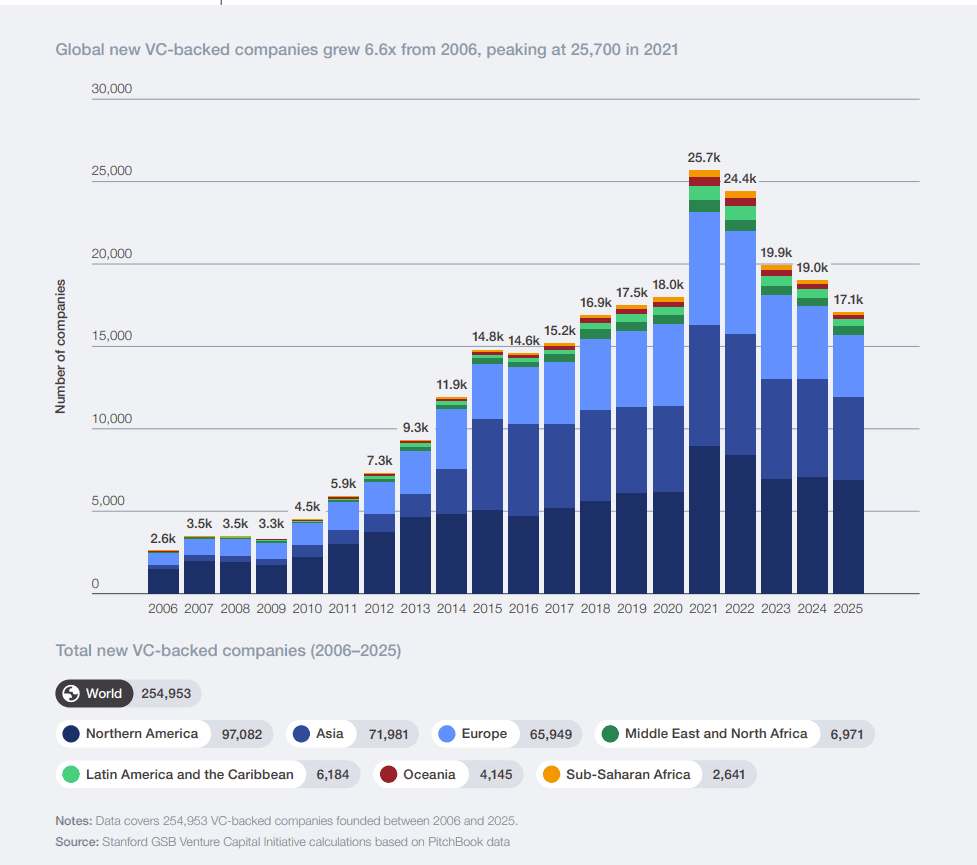The height and width of the screenshot is (865, 977).
Task: Click the 2025 stacked bar
Action: 848,452
